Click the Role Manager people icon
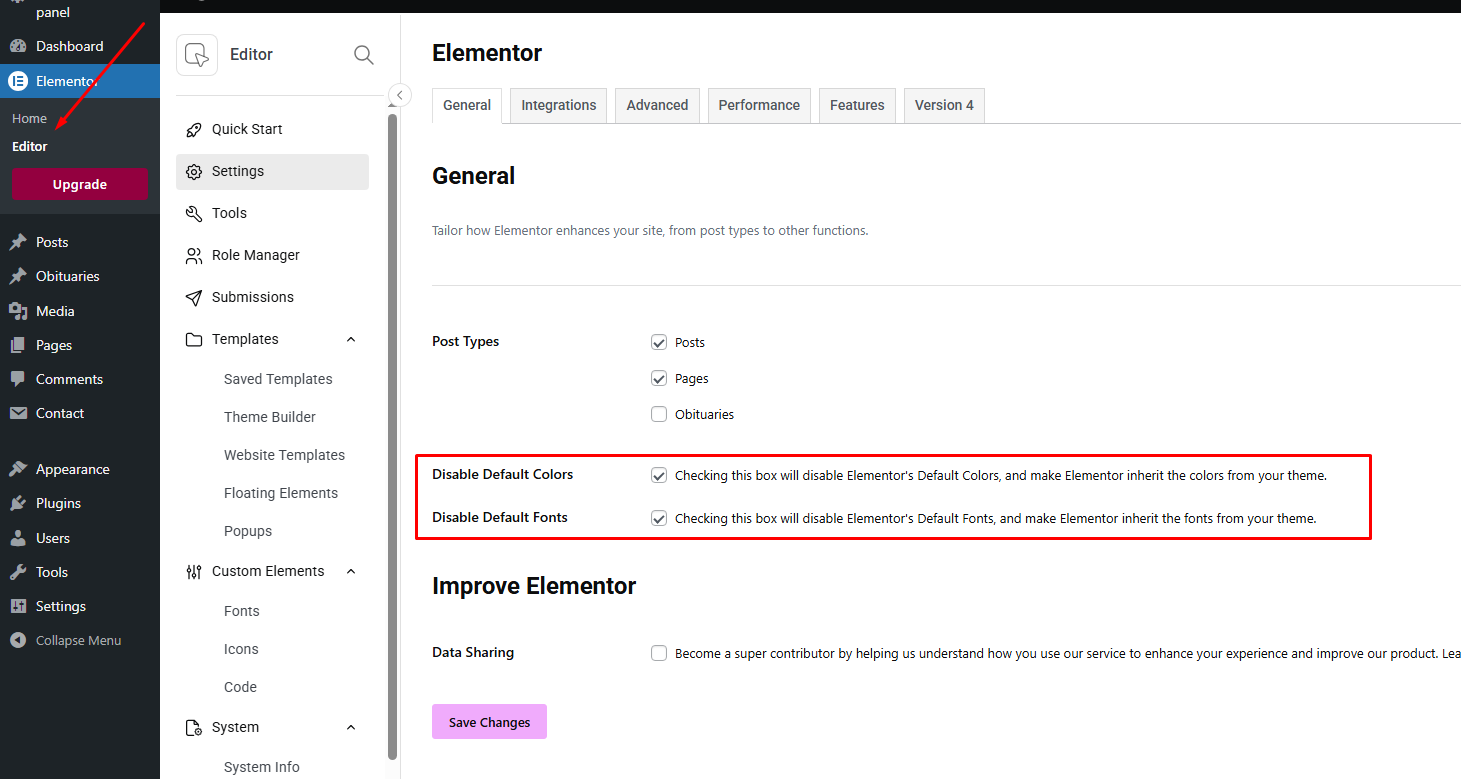The width and height of the screenshot is (1461, 779). coord(194,255)
